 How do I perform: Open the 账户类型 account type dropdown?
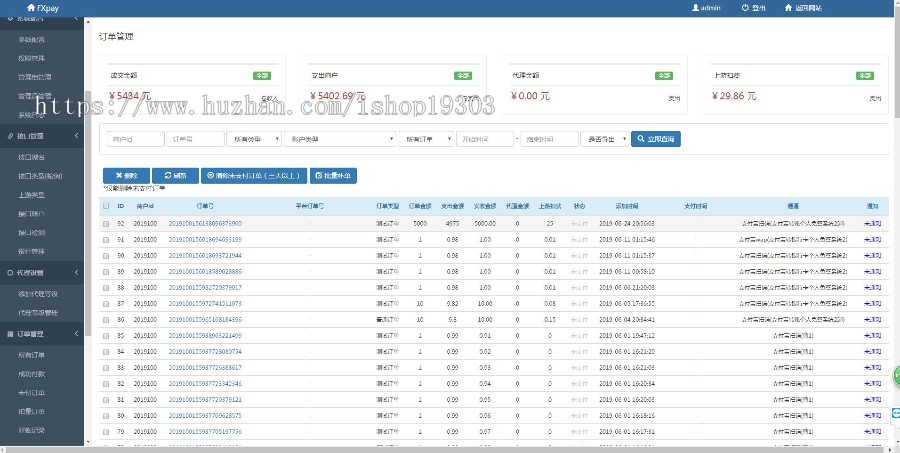340,139
